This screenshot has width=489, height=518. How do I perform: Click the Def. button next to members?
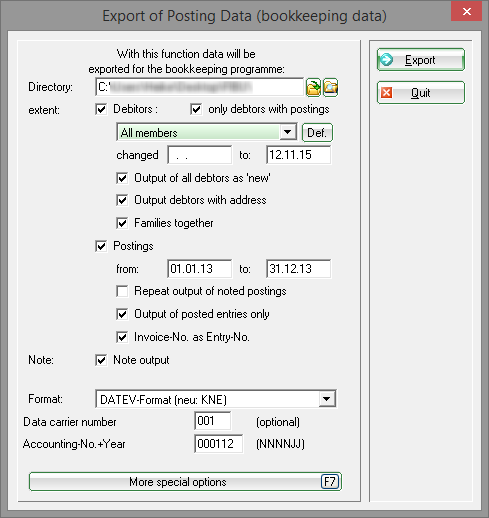click(x=317, y=133)
